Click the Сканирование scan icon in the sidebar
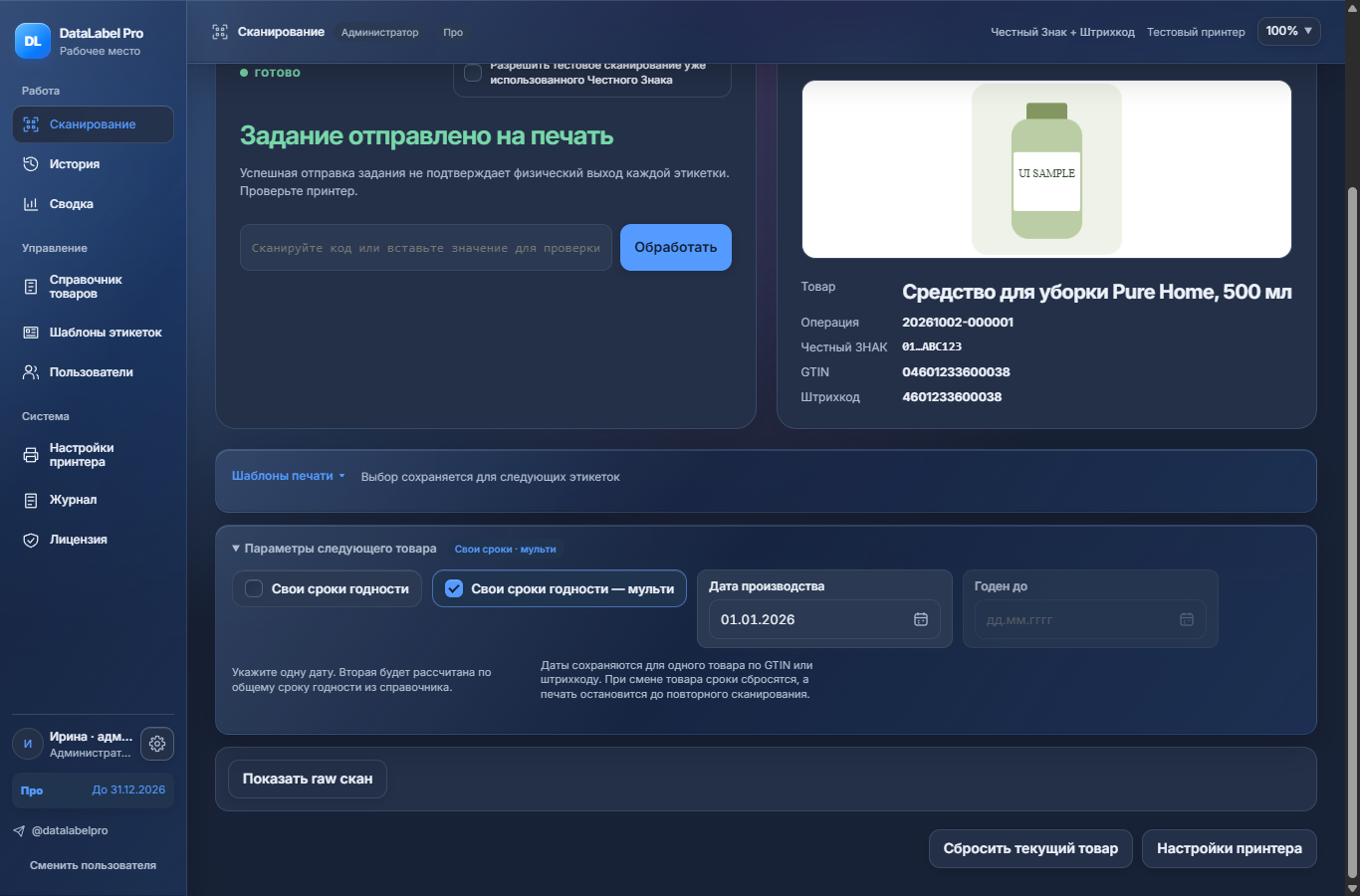 coord(31,124)
